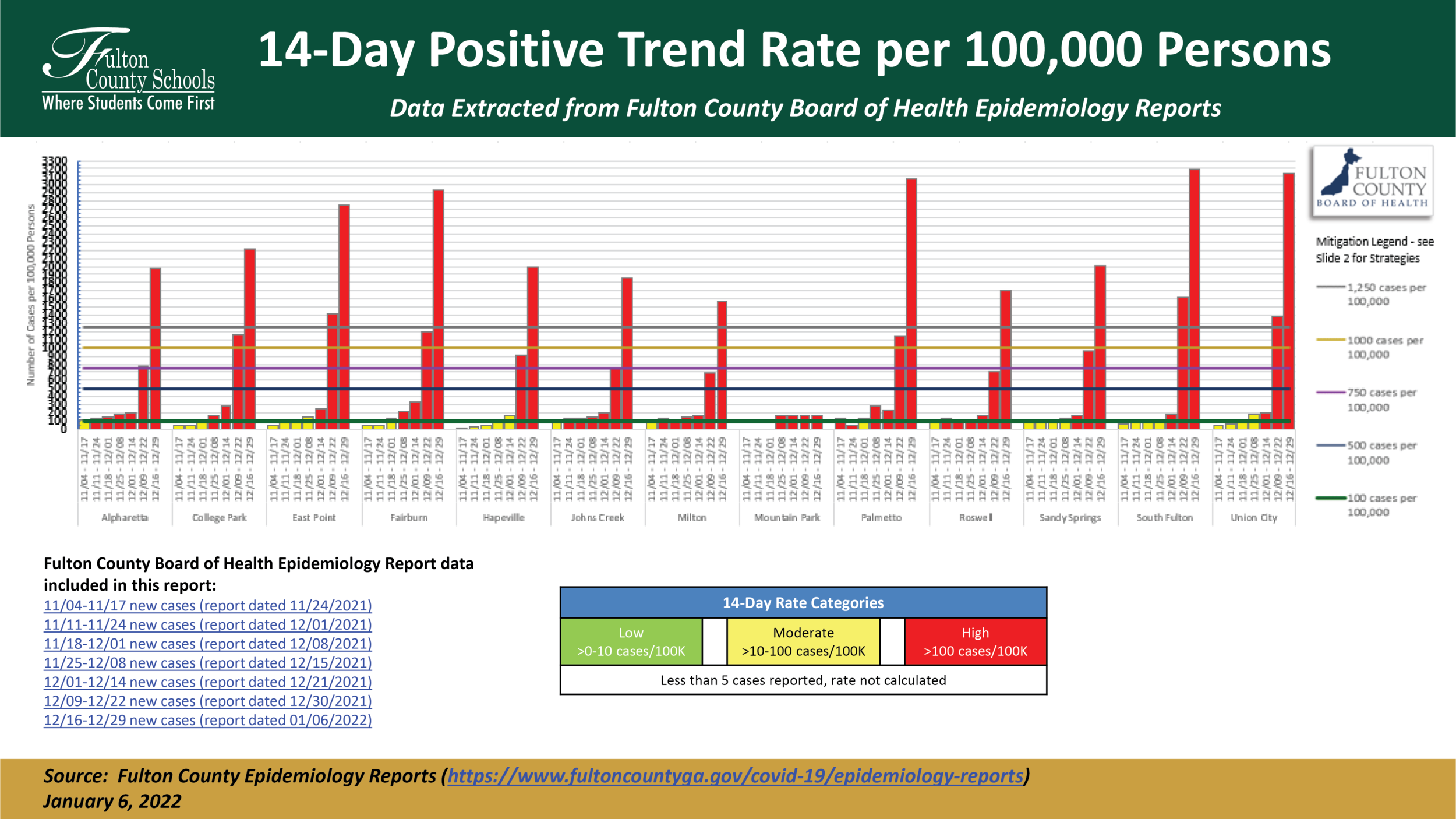Open the 11/25-12/08 new cases report link
This screenshot has width=1456, height=819.
[x=207, y=663]
